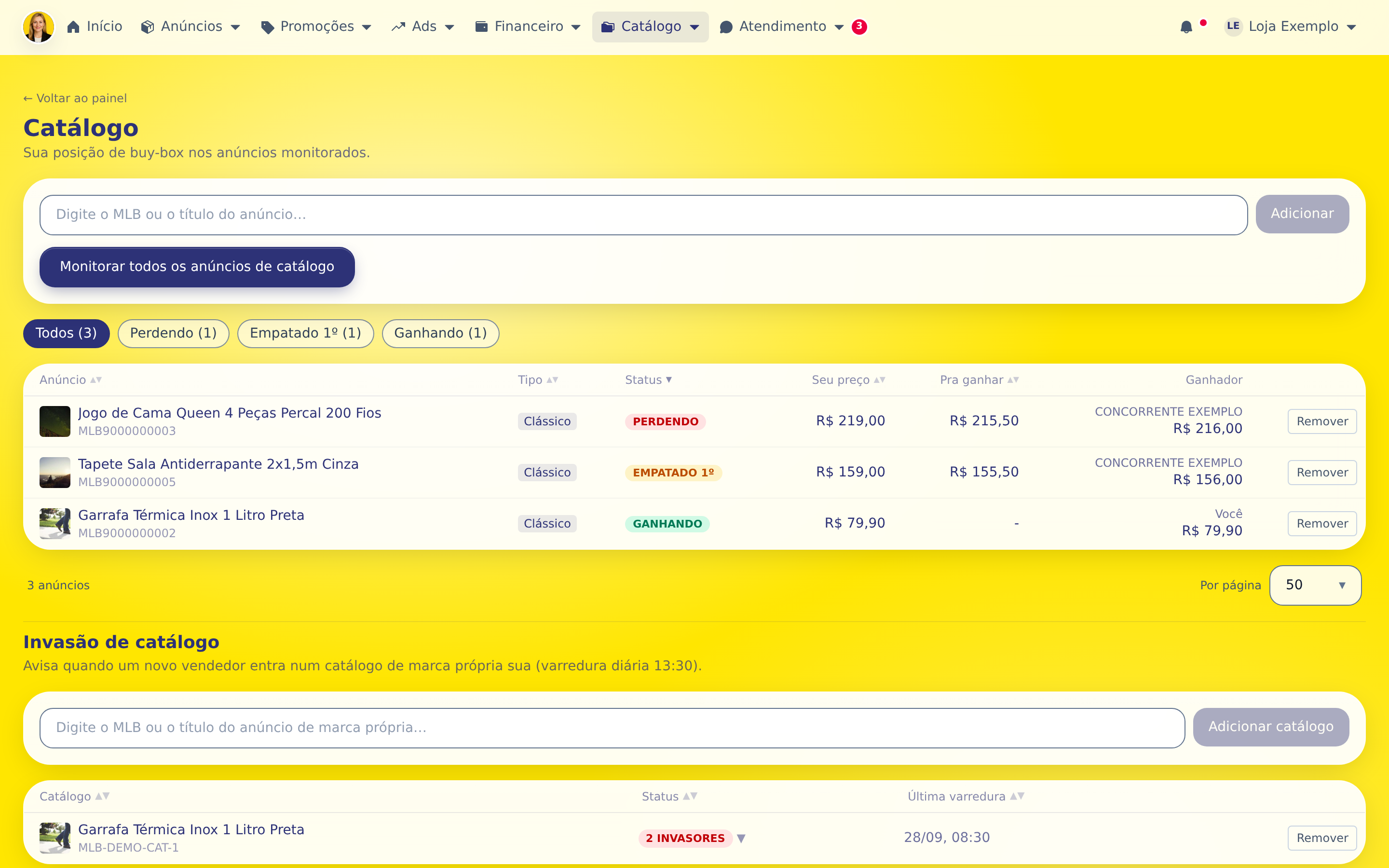Image resolution: width=1389 pixels, height=868 pixels.
Task: Click the red 3 badge beside Atendimento
Action: tap(859, 27)
